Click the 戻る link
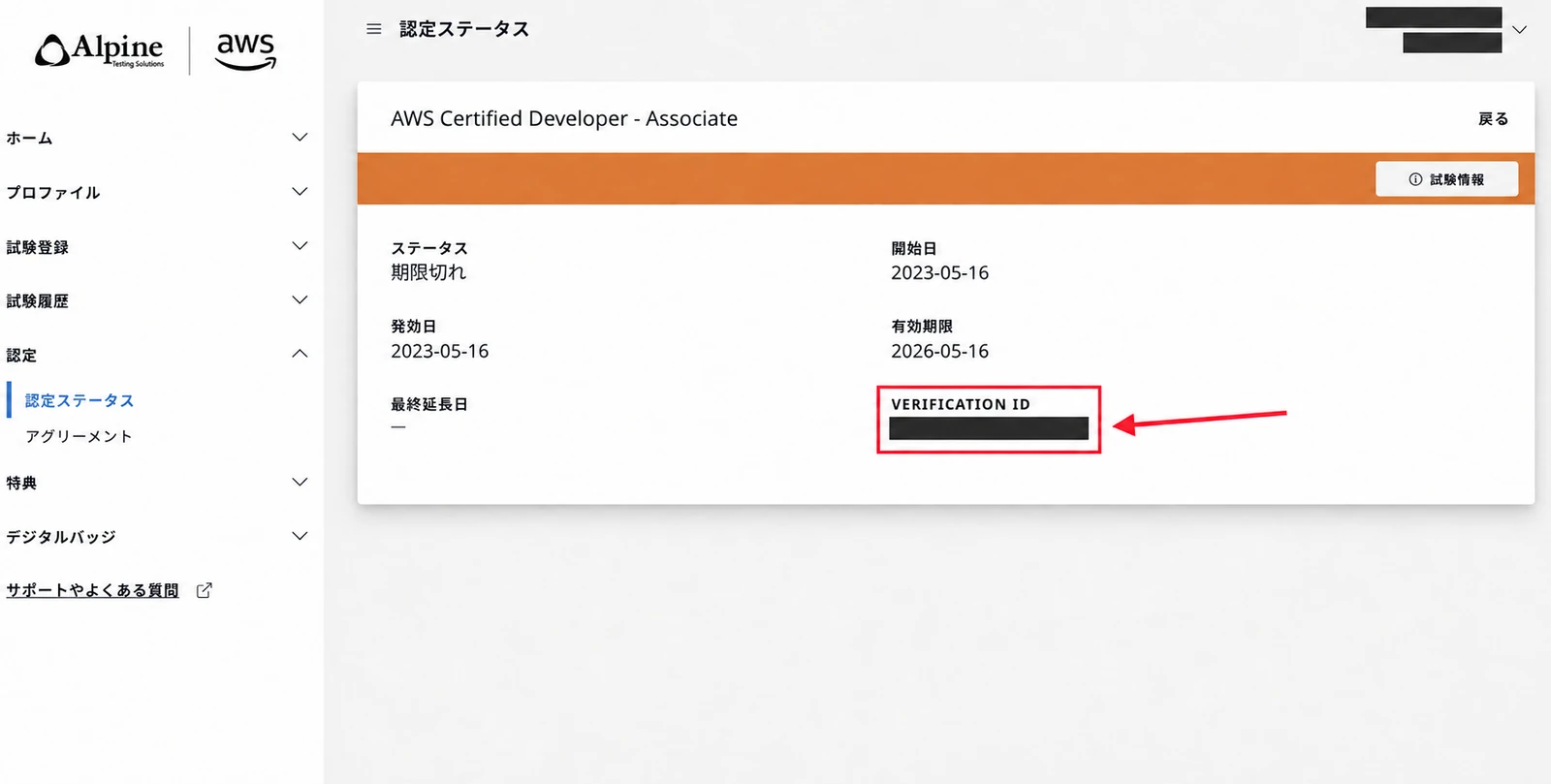This screenshot has height=784, width=1551. point(1493,118)
